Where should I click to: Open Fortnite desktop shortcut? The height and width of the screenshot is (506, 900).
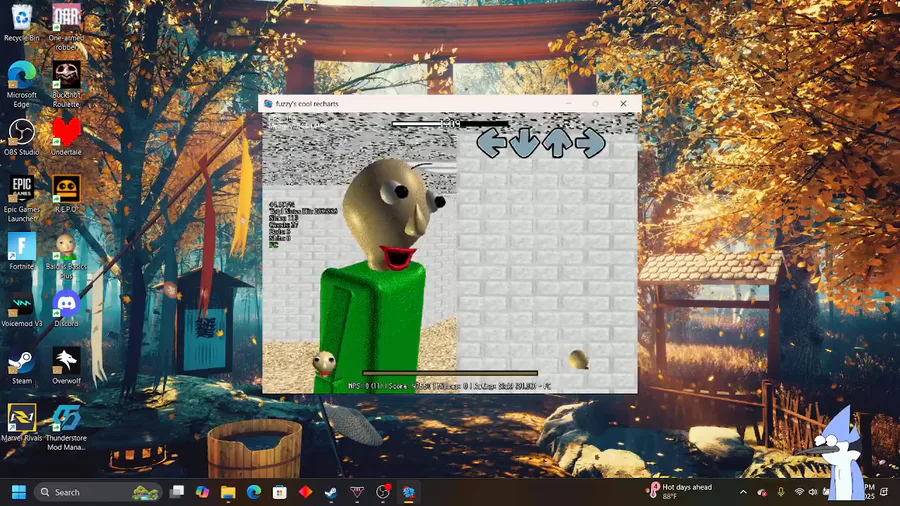[22, 251]
